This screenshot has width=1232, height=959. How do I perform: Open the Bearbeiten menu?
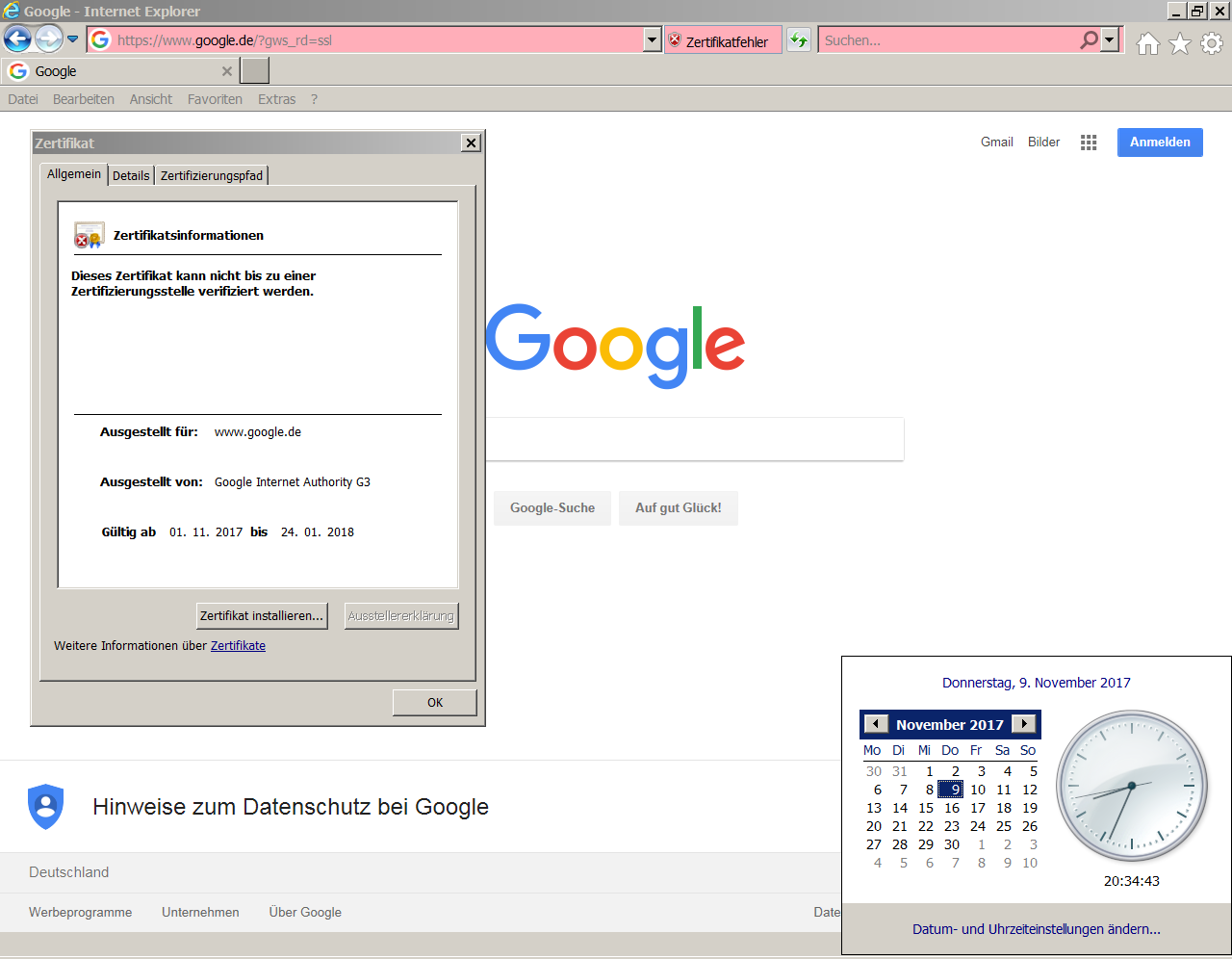84,99
